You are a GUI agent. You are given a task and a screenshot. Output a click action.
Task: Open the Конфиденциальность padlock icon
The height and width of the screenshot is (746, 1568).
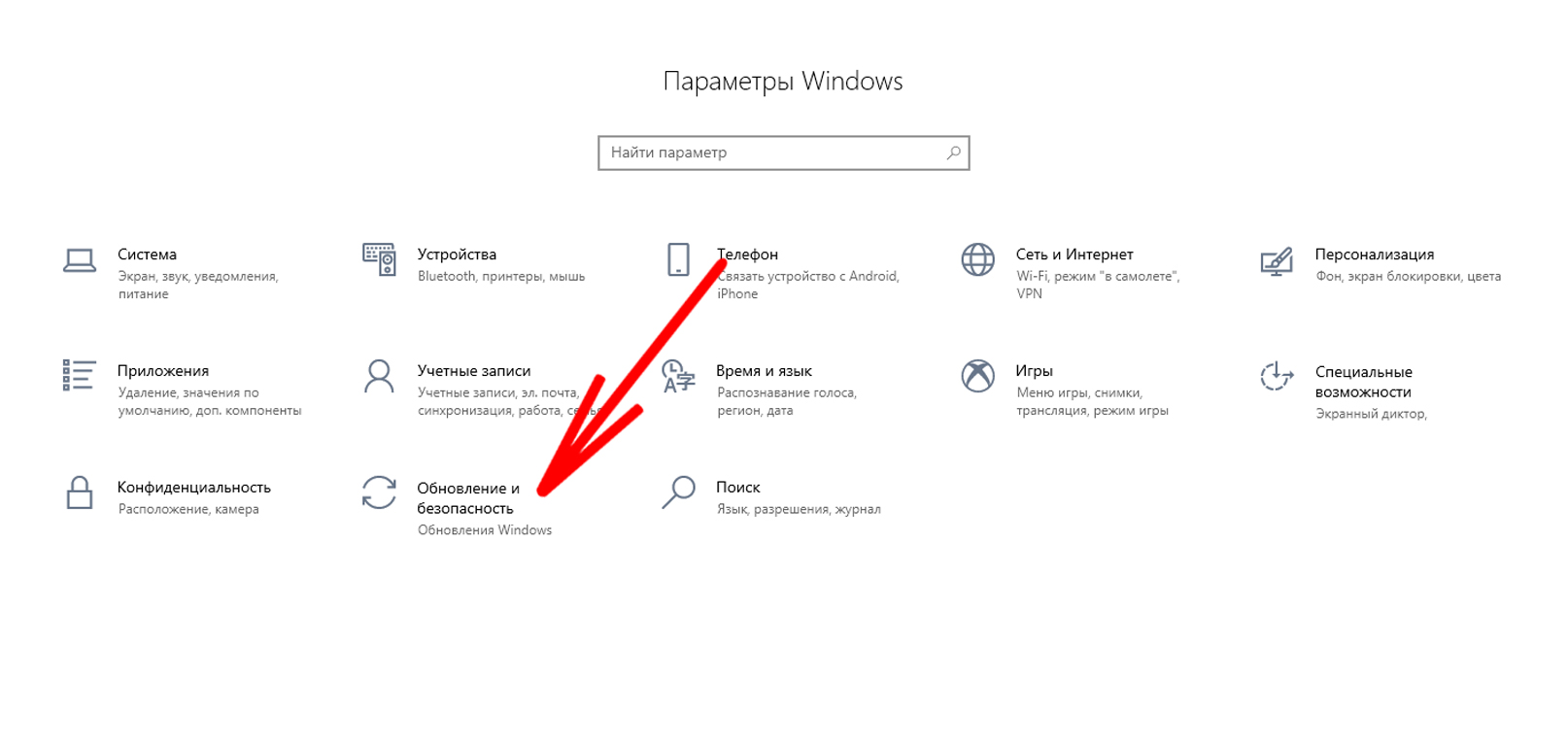click(x=80, y=492)
